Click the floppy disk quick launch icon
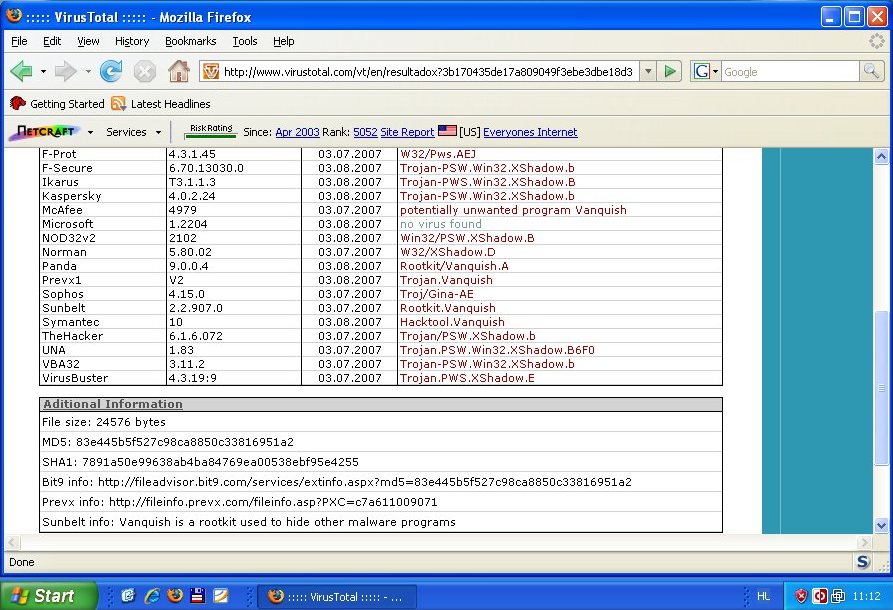893x610 pixels. (x=198, y=596)
